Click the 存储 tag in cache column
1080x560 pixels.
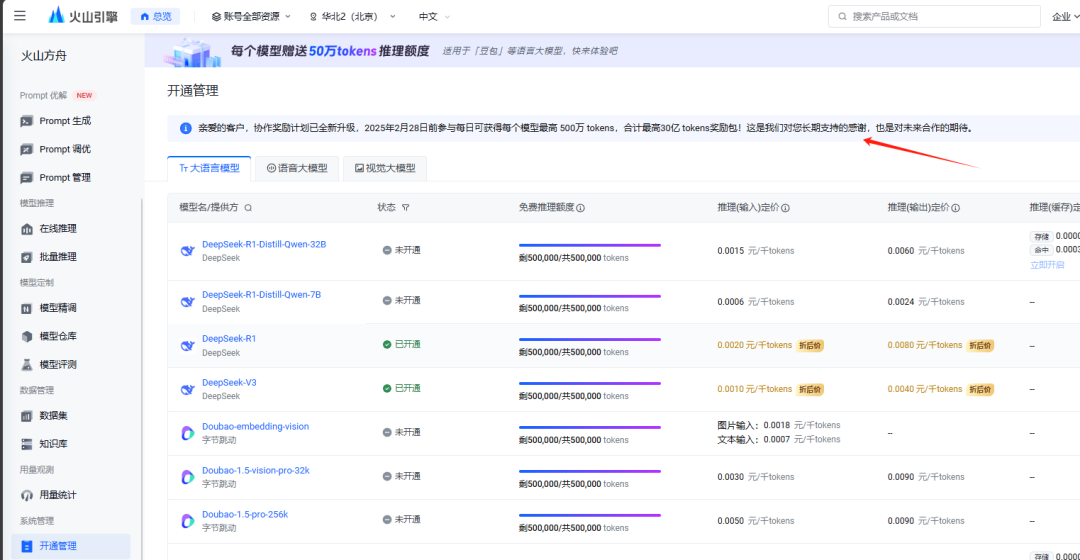pos(1041,237)
